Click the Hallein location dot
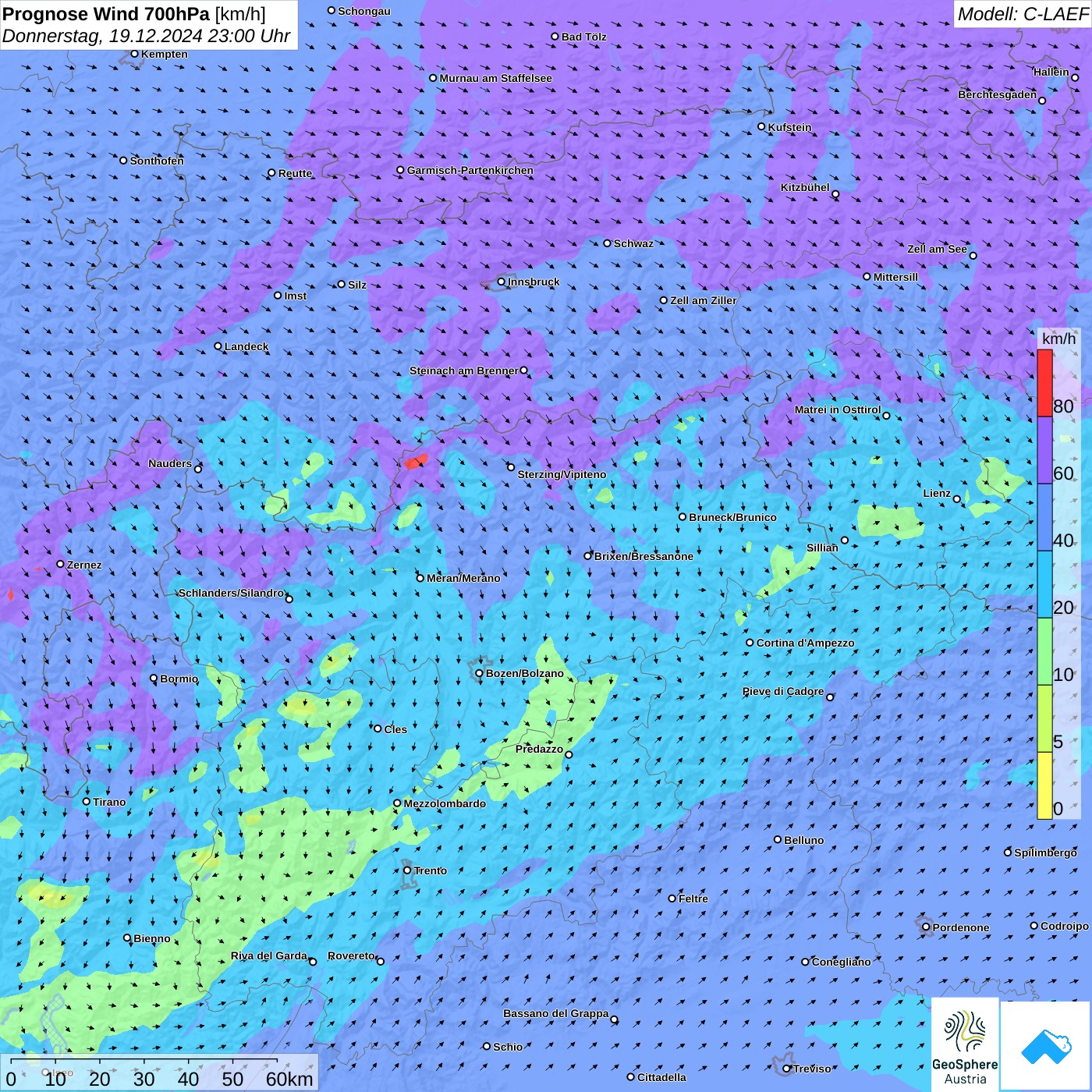The image size is (1092, 1092). (x=1075, y=77)
